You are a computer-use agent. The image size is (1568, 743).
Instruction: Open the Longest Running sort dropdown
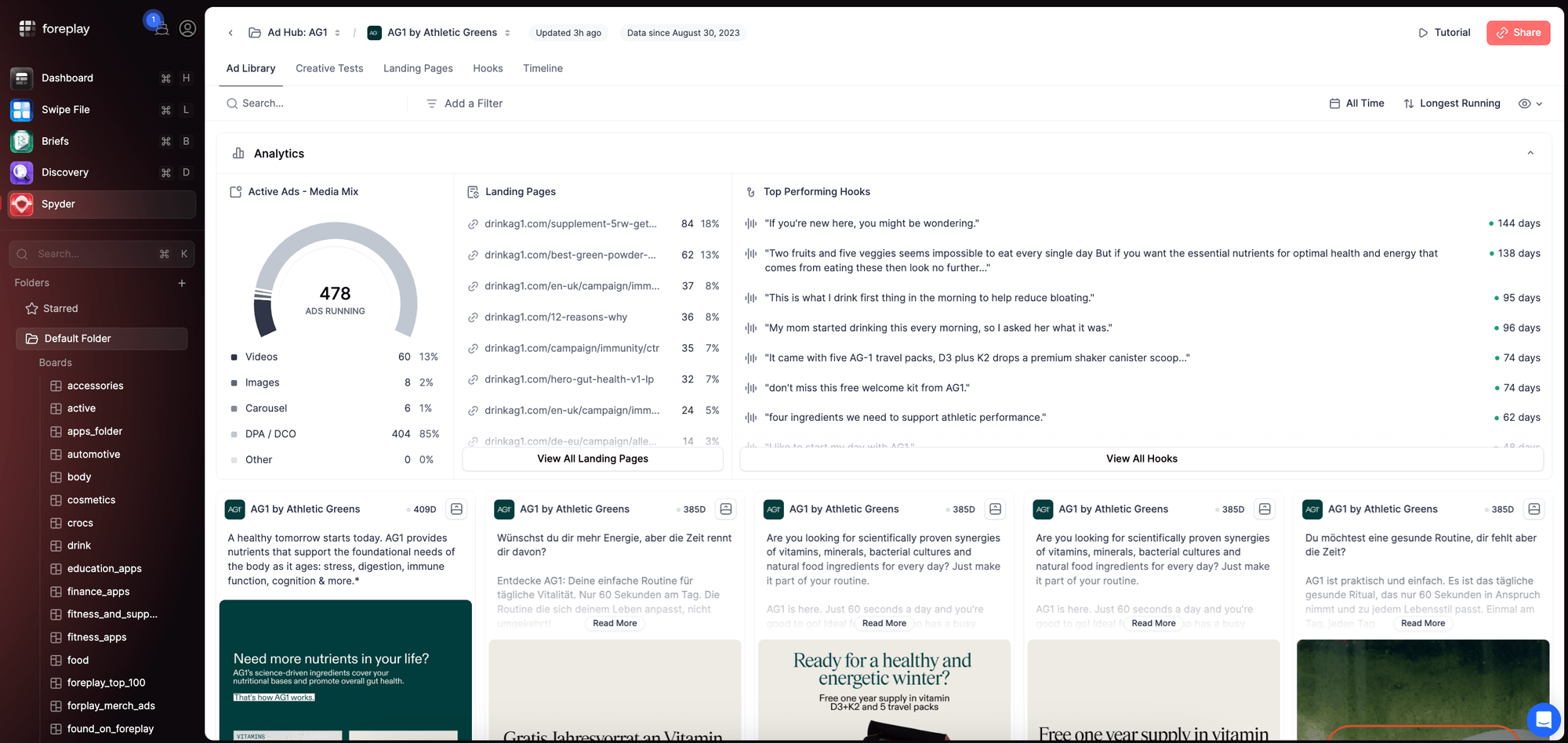1452,103
